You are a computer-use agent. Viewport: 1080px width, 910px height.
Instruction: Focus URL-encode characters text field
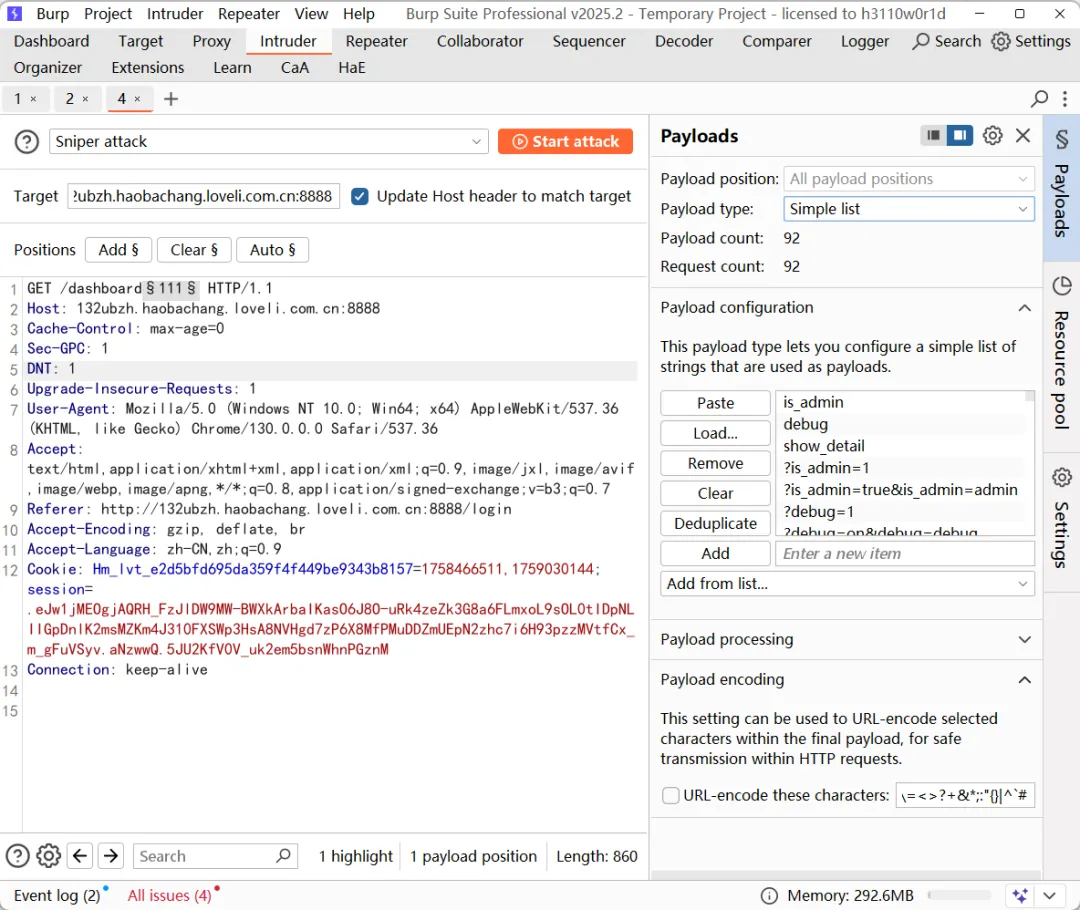pos(965,796)
